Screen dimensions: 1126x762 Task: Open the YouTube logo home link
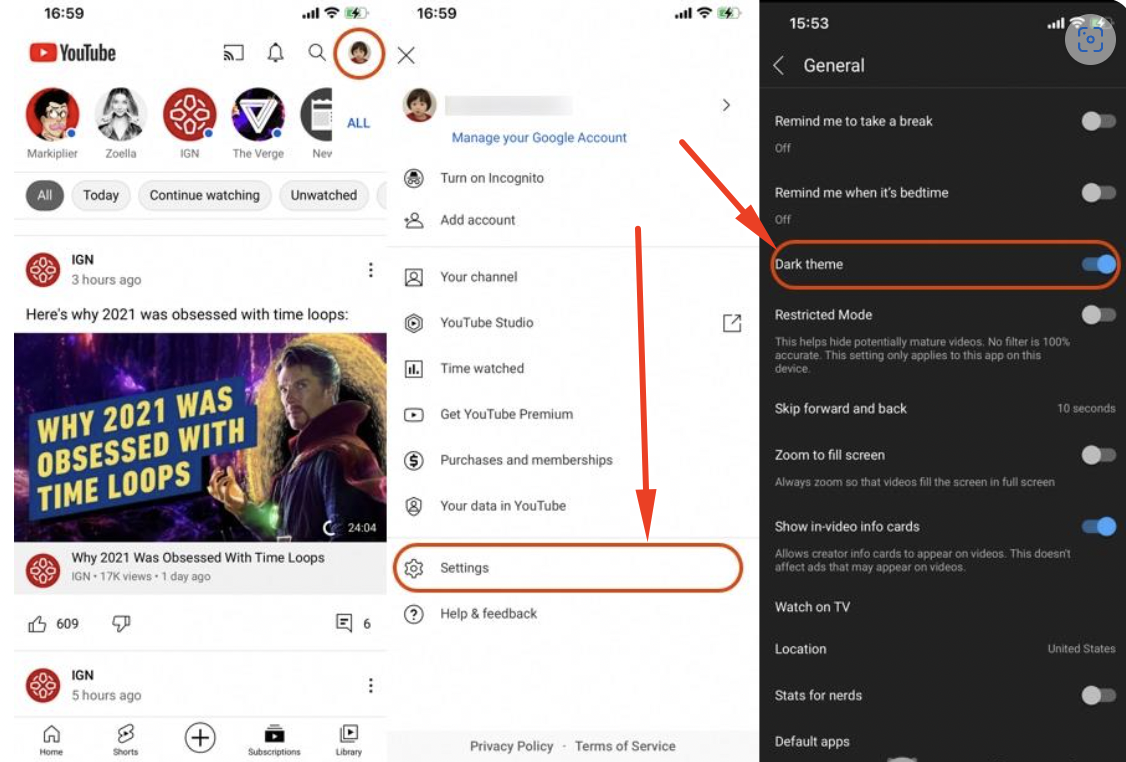tap(72, 52)
